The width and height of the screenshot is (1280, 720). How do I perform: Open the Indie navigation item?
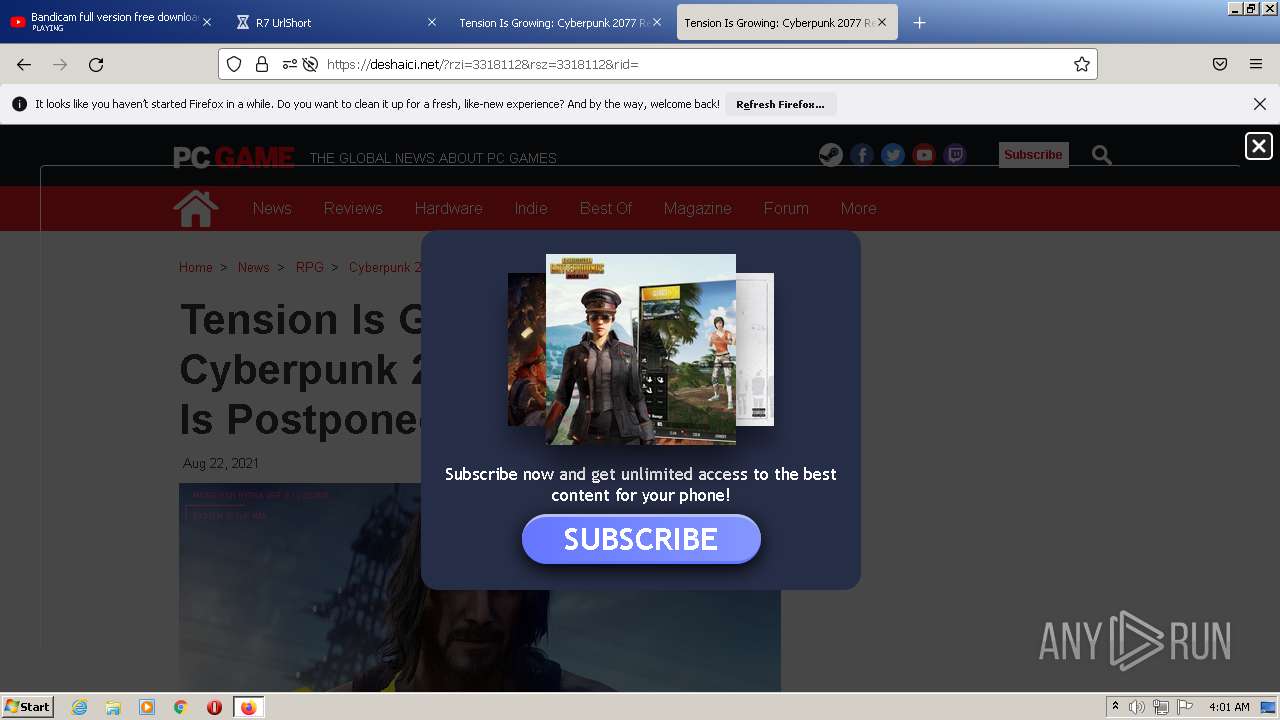[x=531, y=208]
